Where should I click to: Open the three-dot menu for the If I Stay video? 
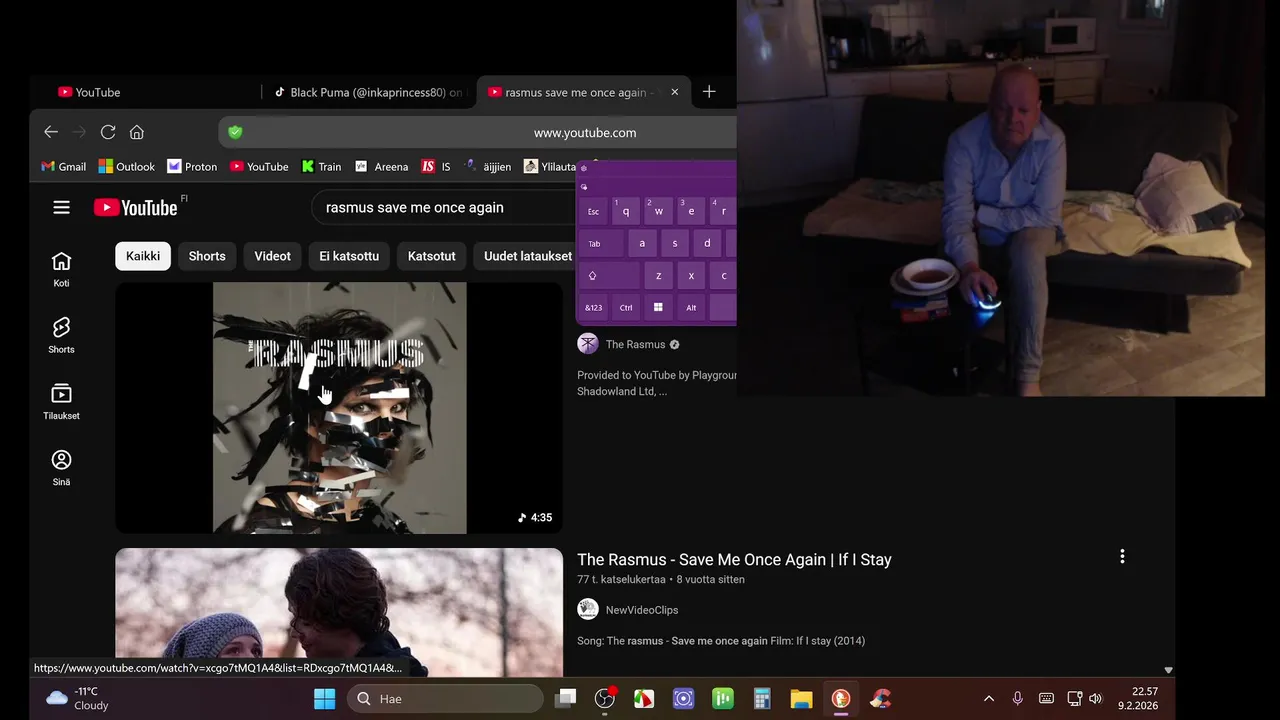coord(1122,556)
